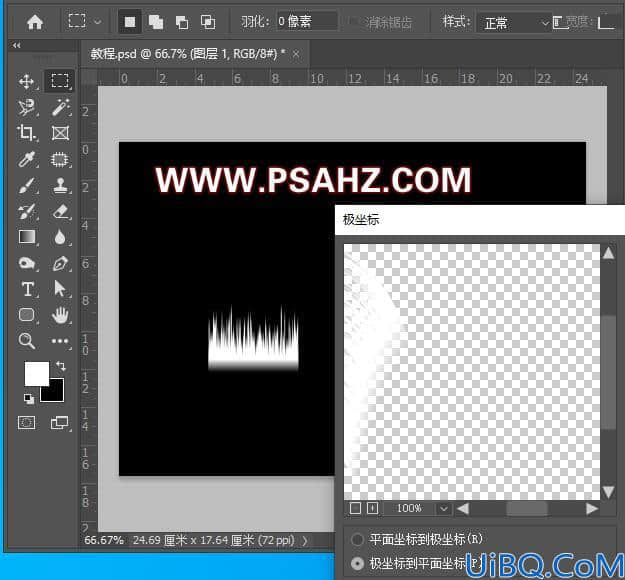Open the background black color swatch
This screenshot has width=625, height=580.
click(55, 393)
